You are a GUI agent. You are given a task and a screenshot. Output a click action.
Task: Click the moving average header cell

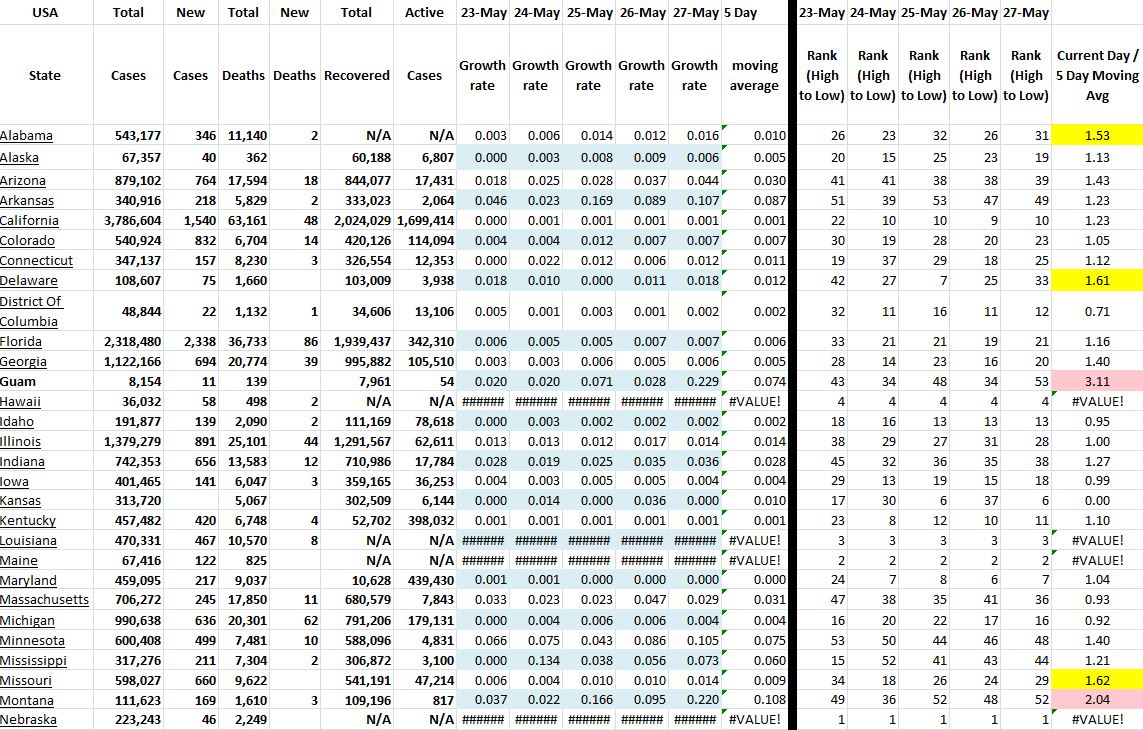tap(755, 75)
